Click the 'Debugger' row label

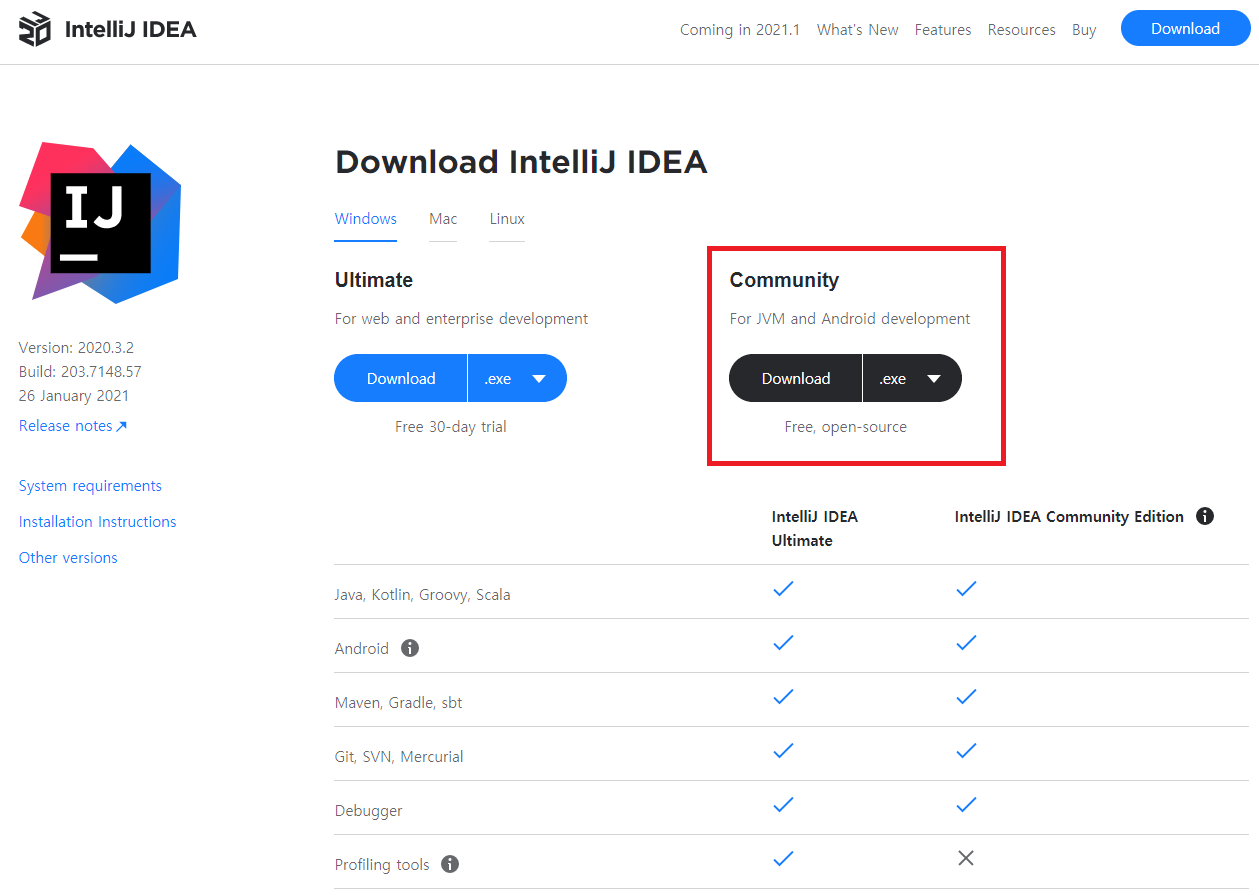(369, 811)
